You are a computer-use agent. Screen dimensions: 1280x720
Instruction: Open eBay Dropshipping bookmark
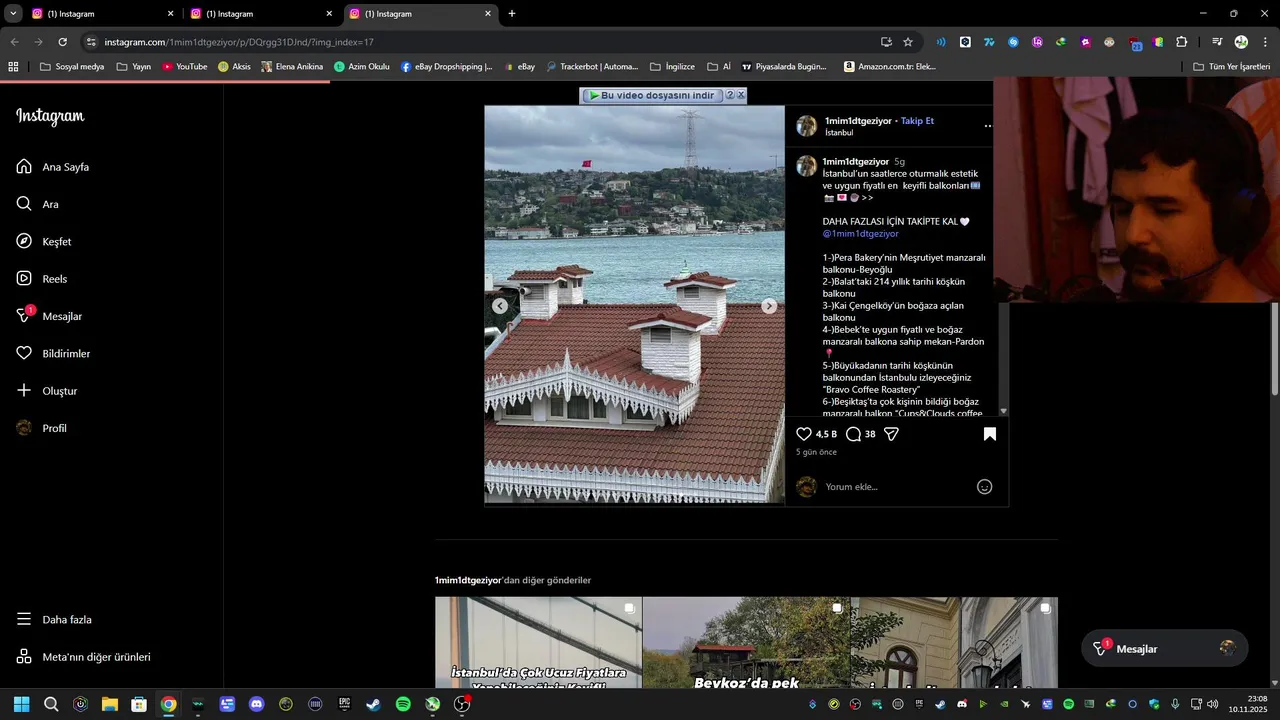pos(446,67)
